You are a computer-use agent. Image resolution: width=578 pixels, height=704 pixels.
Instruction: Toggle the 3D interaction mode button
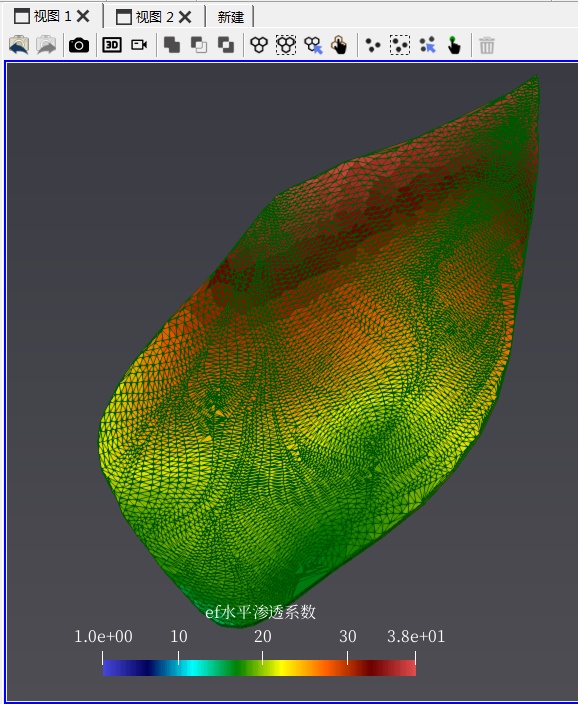pyautogui.click(x=112, y=45)
